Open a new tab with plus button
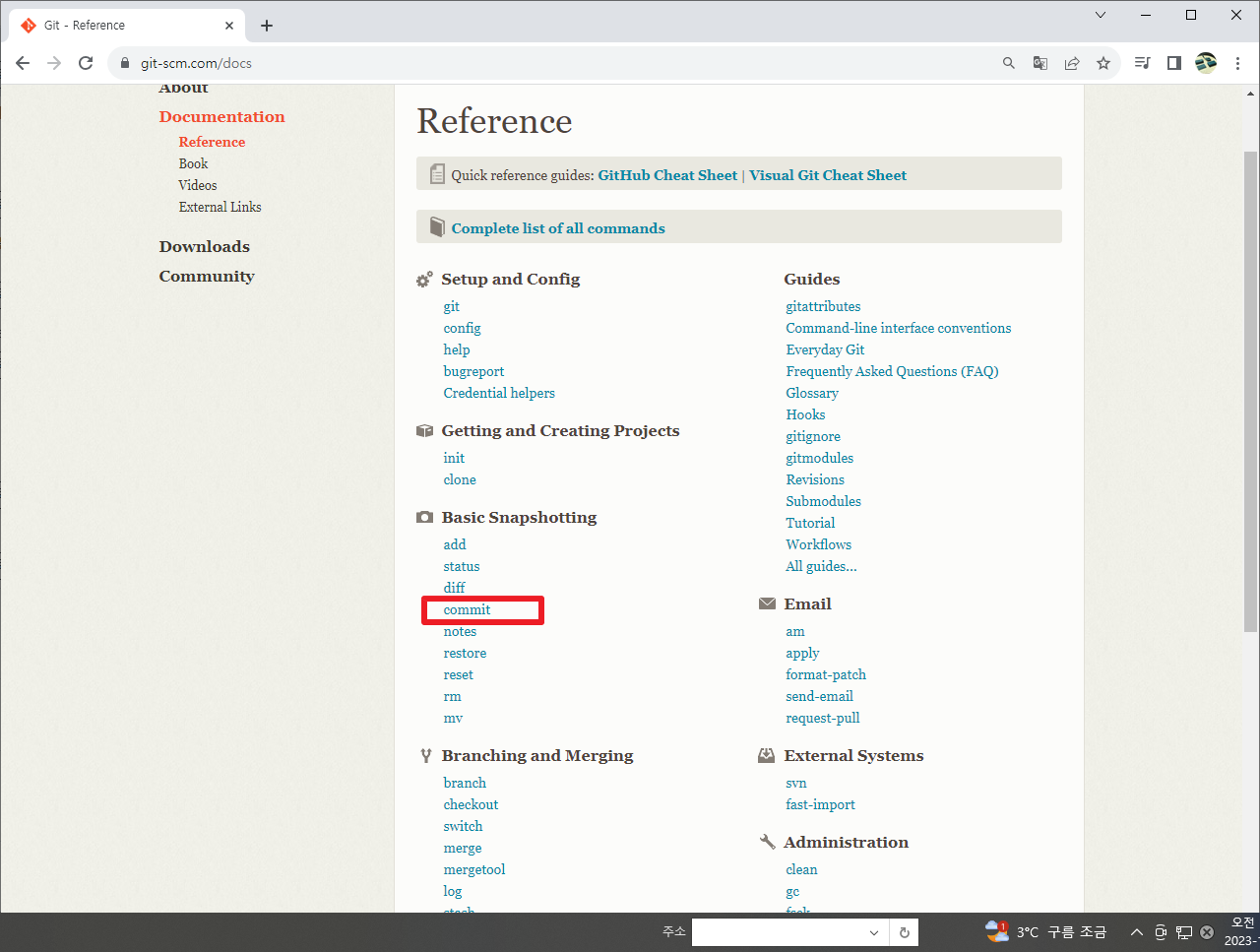Viewport: 1260px width, 952px height. tap(267, 26)
